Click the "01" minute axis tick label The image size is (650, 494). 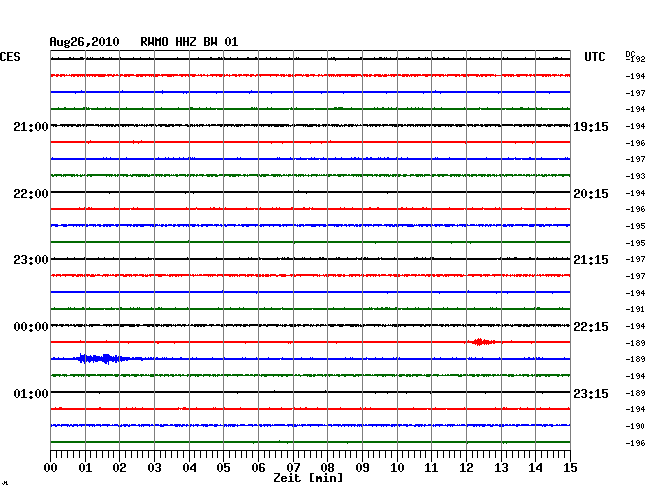click(x=85, y=467)
